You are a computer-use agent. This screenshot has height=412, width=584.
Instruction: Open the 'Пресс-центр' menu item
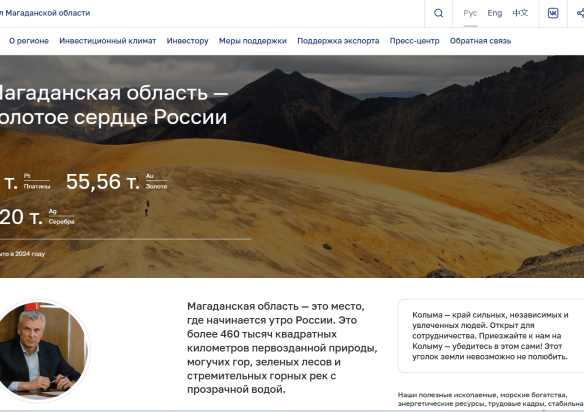coord(415,41)
